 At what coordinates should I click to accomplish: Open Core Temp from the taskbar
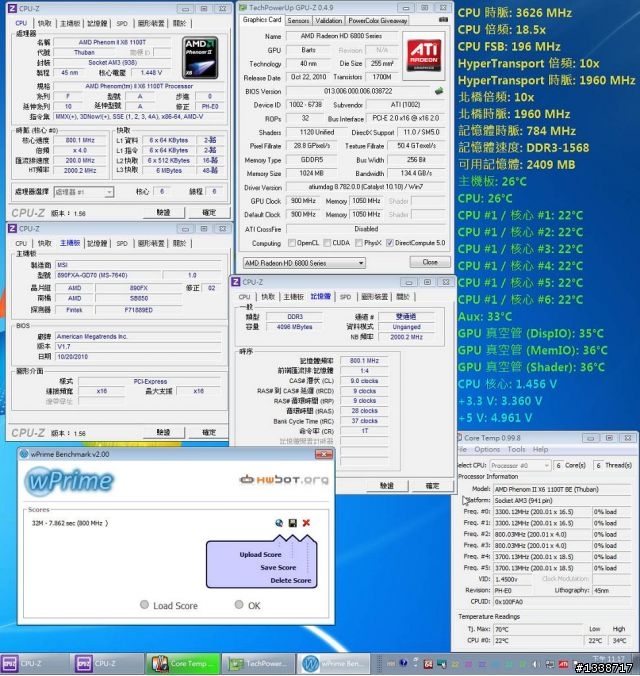coord(183,664)
